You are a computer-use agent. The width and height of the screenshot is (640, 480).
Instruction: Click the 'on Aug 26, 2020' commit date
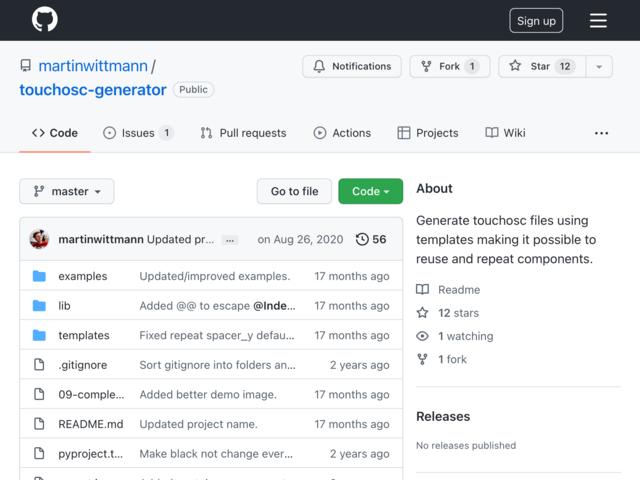click(x=300, y=240)
